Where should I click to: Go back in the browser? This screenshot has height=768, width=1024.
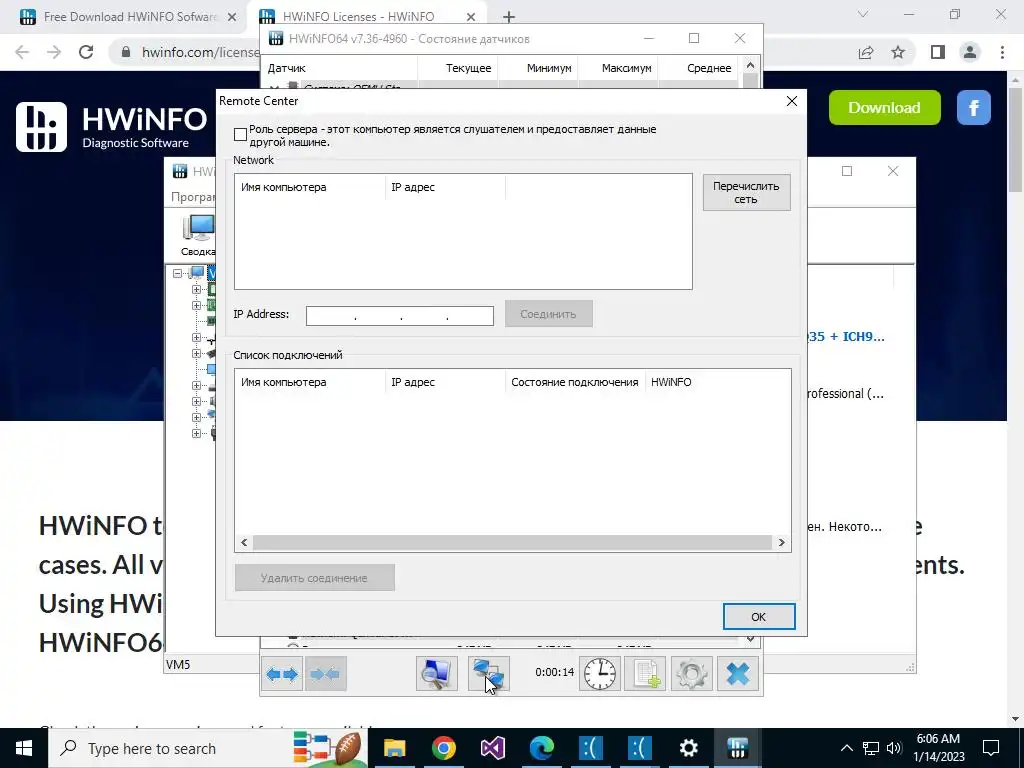tap(22, 52)
